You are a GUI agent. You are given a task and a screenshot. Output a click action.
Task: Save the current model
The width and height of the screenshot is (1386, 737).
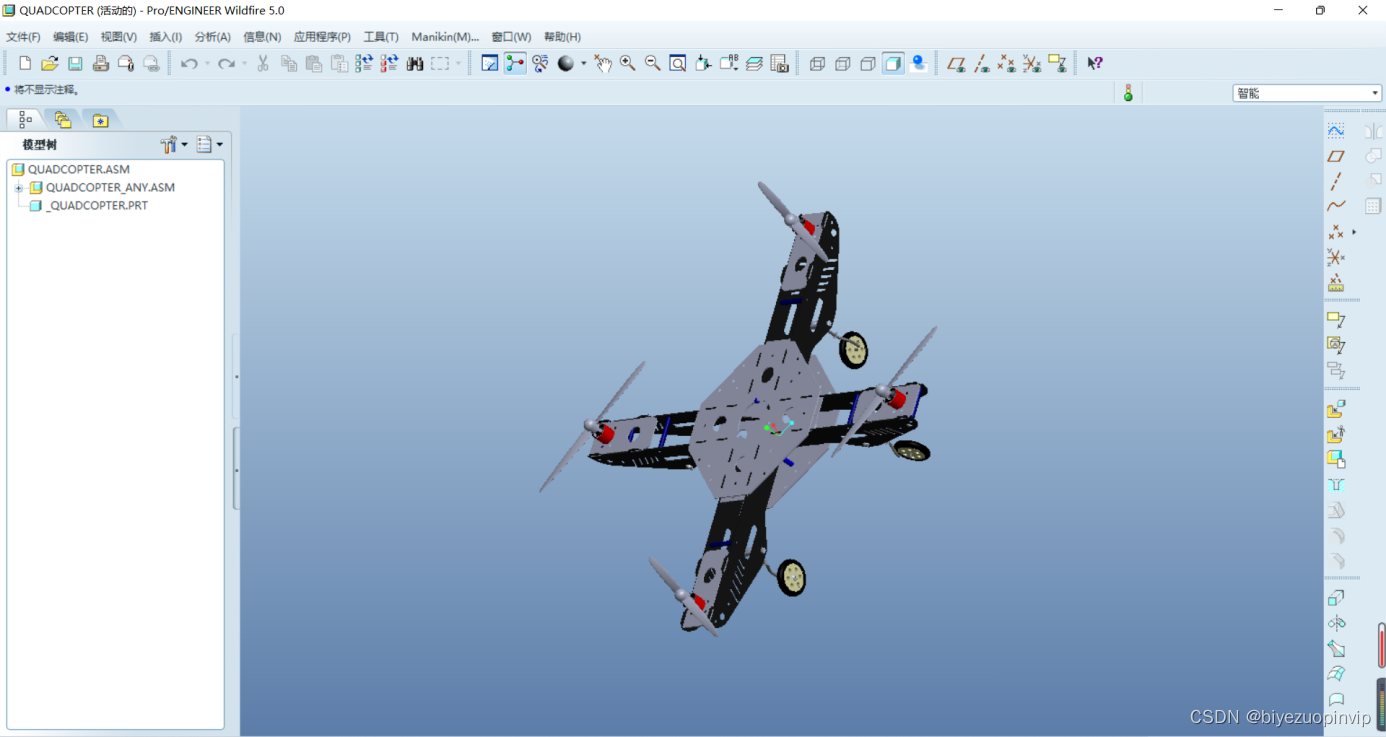pyautogui.click(x=75, y=63)
